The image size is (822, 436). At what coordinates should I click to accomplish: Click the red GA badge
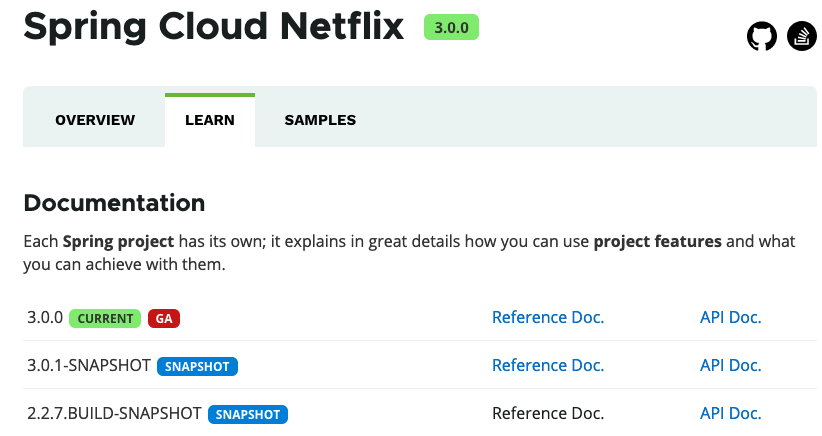click(x=164, y=319)
